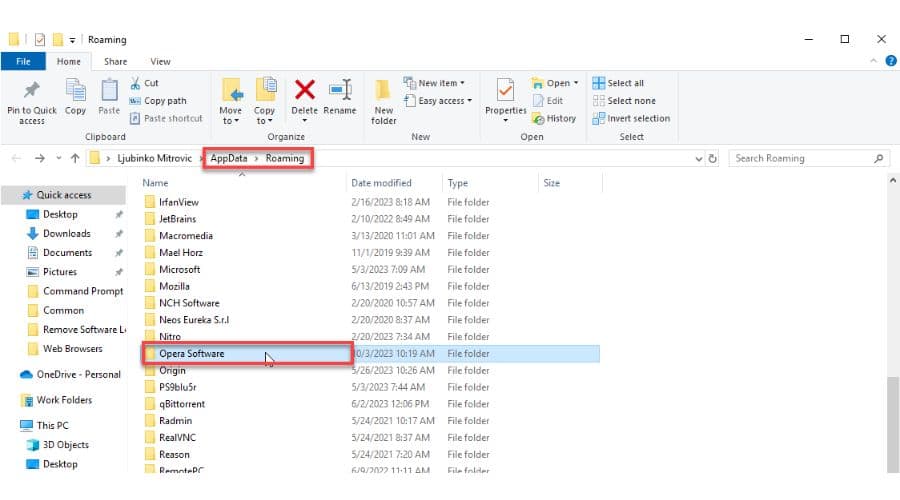Open the New item dropdown

pyautogui.click(x=434, y=83)
